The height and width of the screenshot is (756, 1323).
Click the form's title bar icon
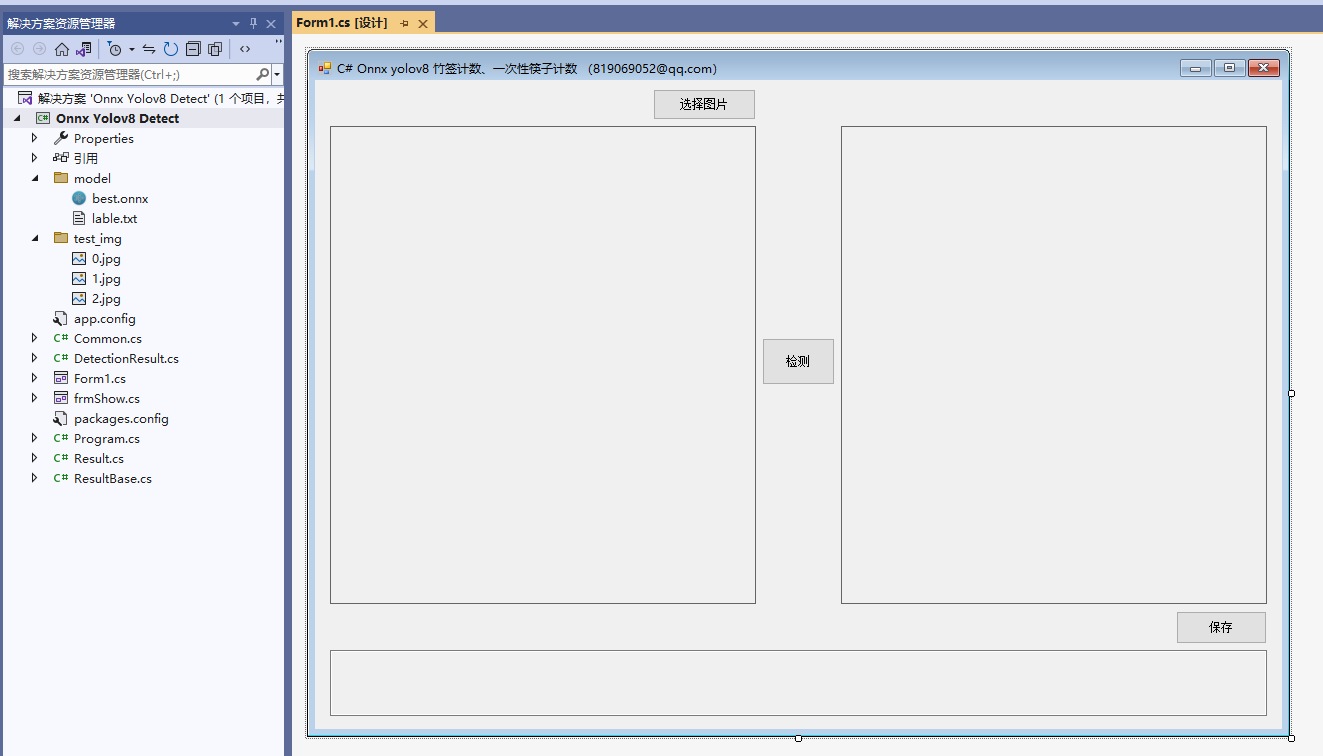325,68
